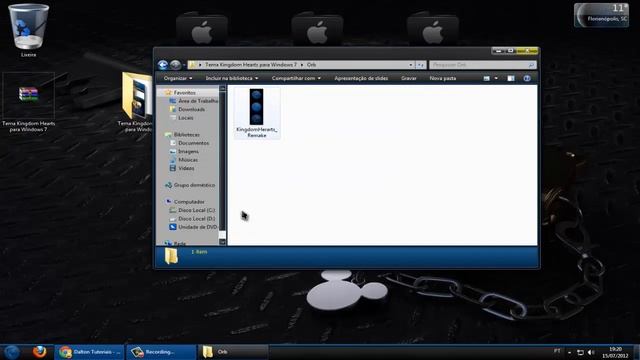The height and width of the screenshot is (360, 640).
Task: Show hidden tray icons arrow
Action: click(569, 352)
